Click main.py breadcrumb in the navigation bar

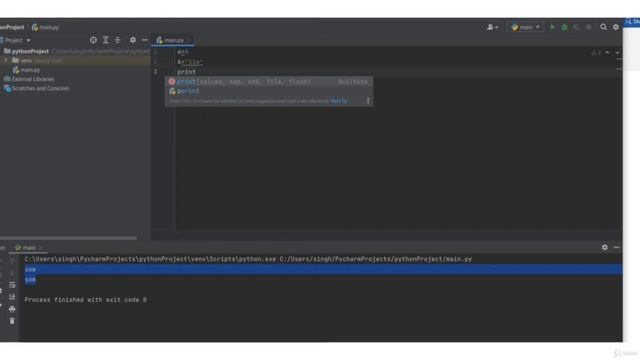(45, 27)
